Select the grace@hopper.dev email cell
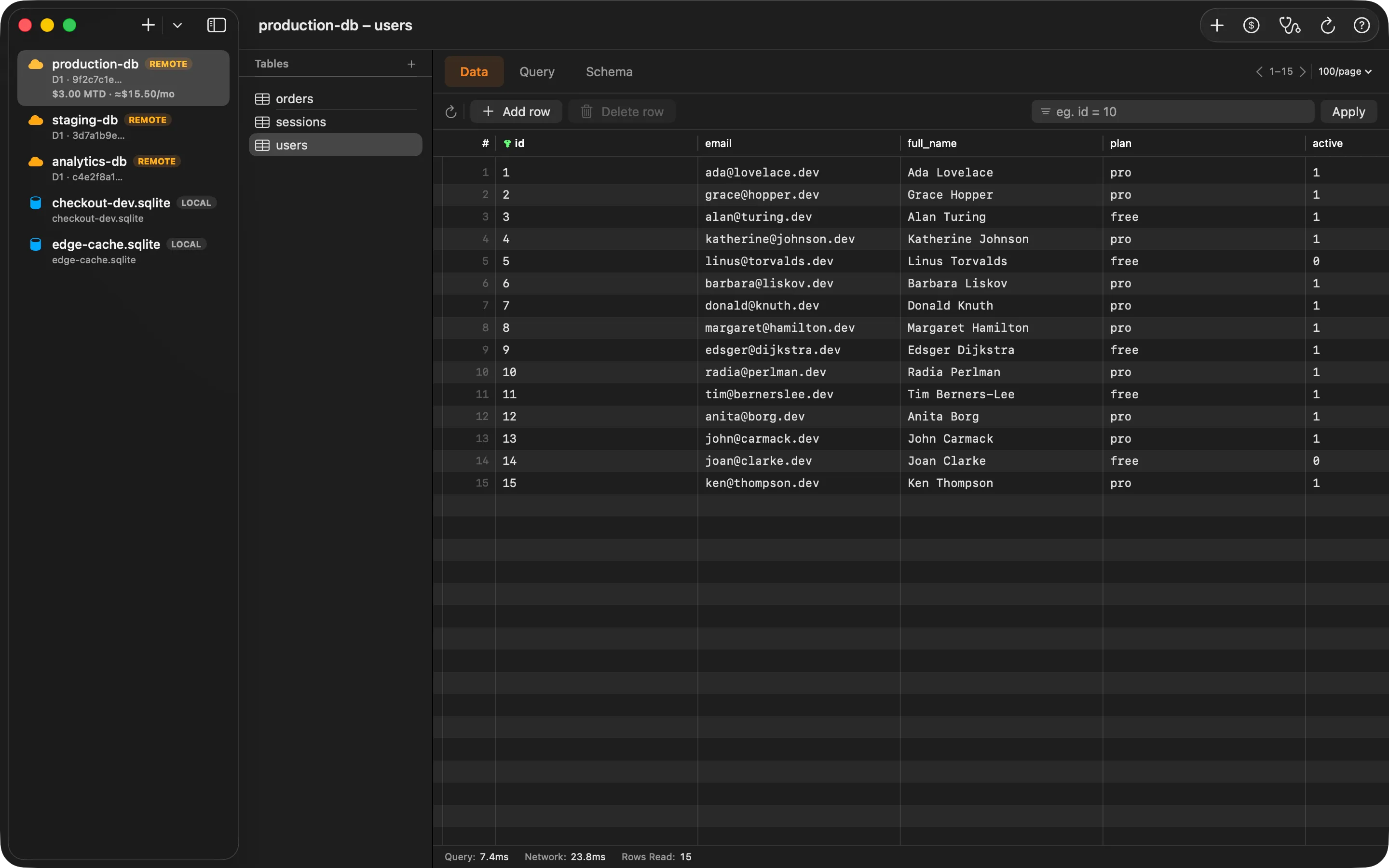This screenshot has width=1389, height=868. 798,195
